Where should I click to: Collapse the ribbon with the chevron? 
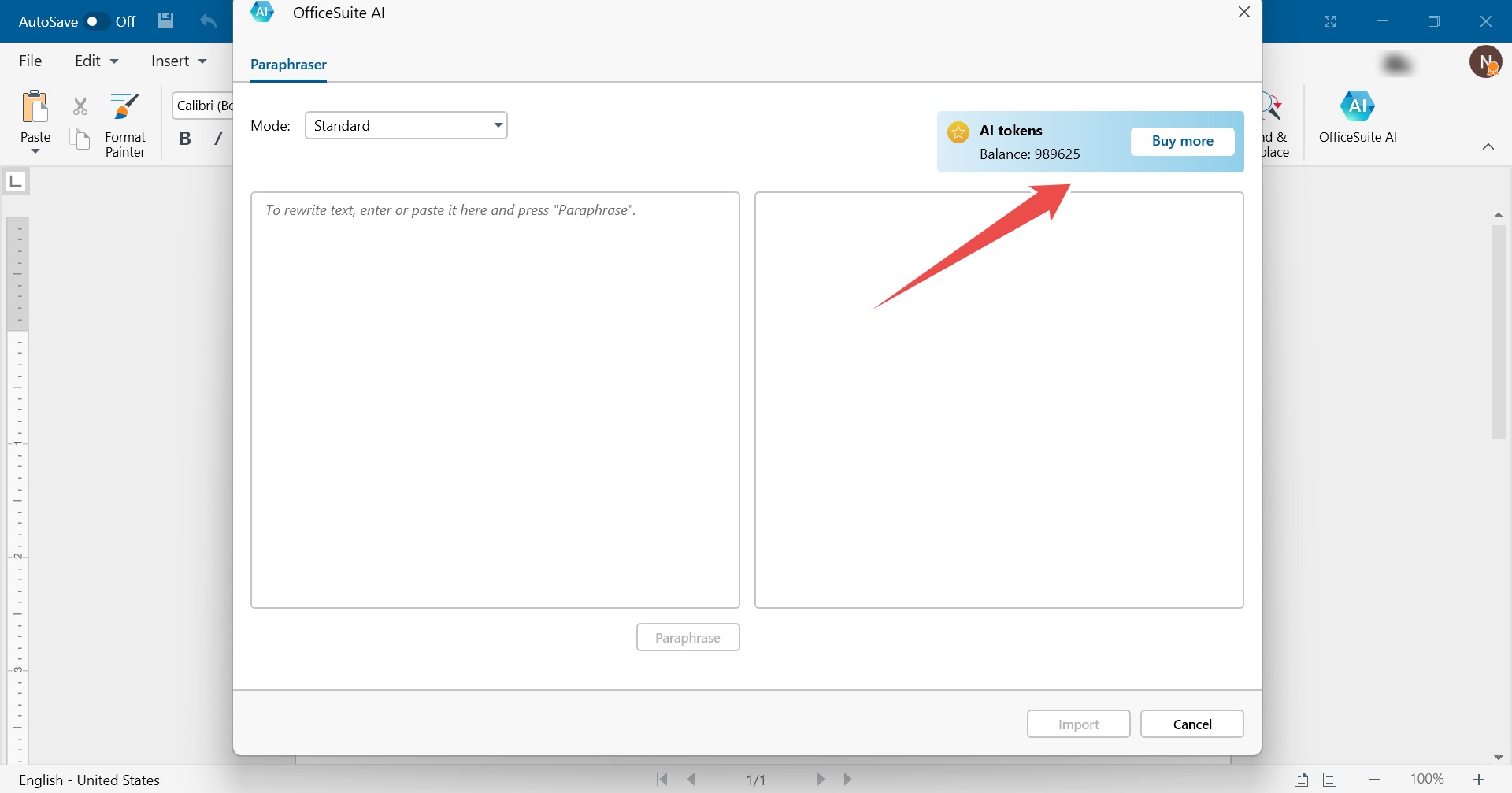1488,146
